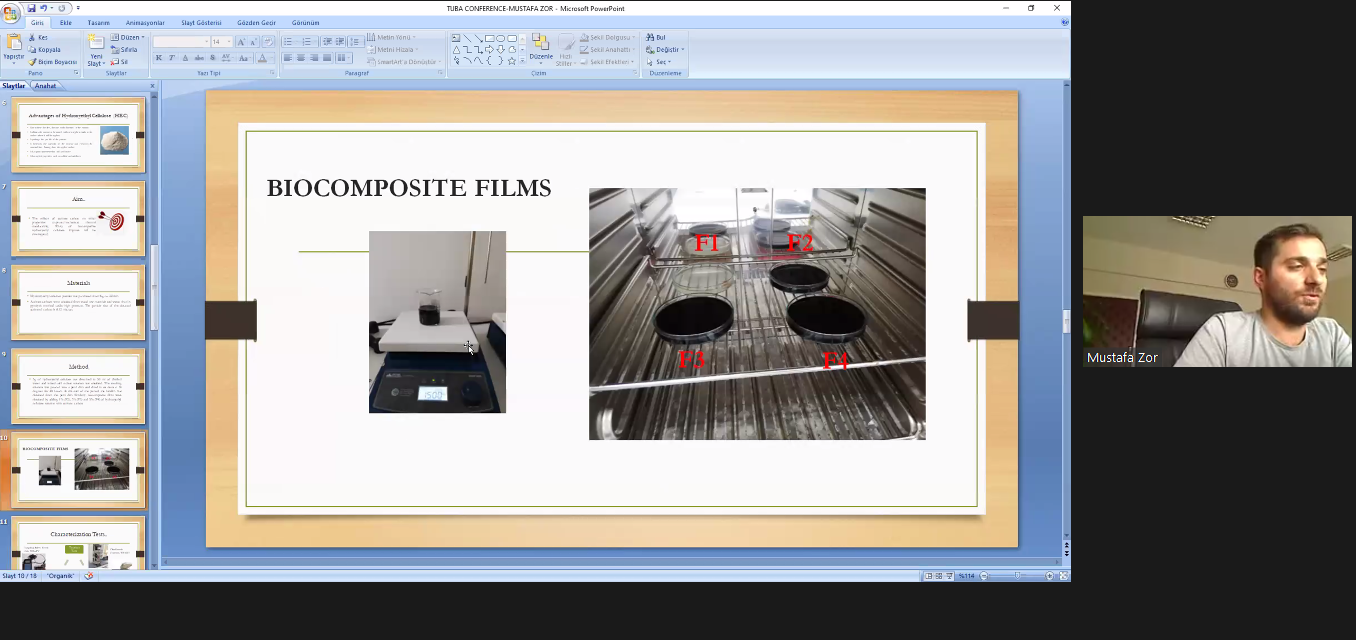The image size is (1356, 640).
Task: Toggle italic text formatting
Action: pos(172,58)
